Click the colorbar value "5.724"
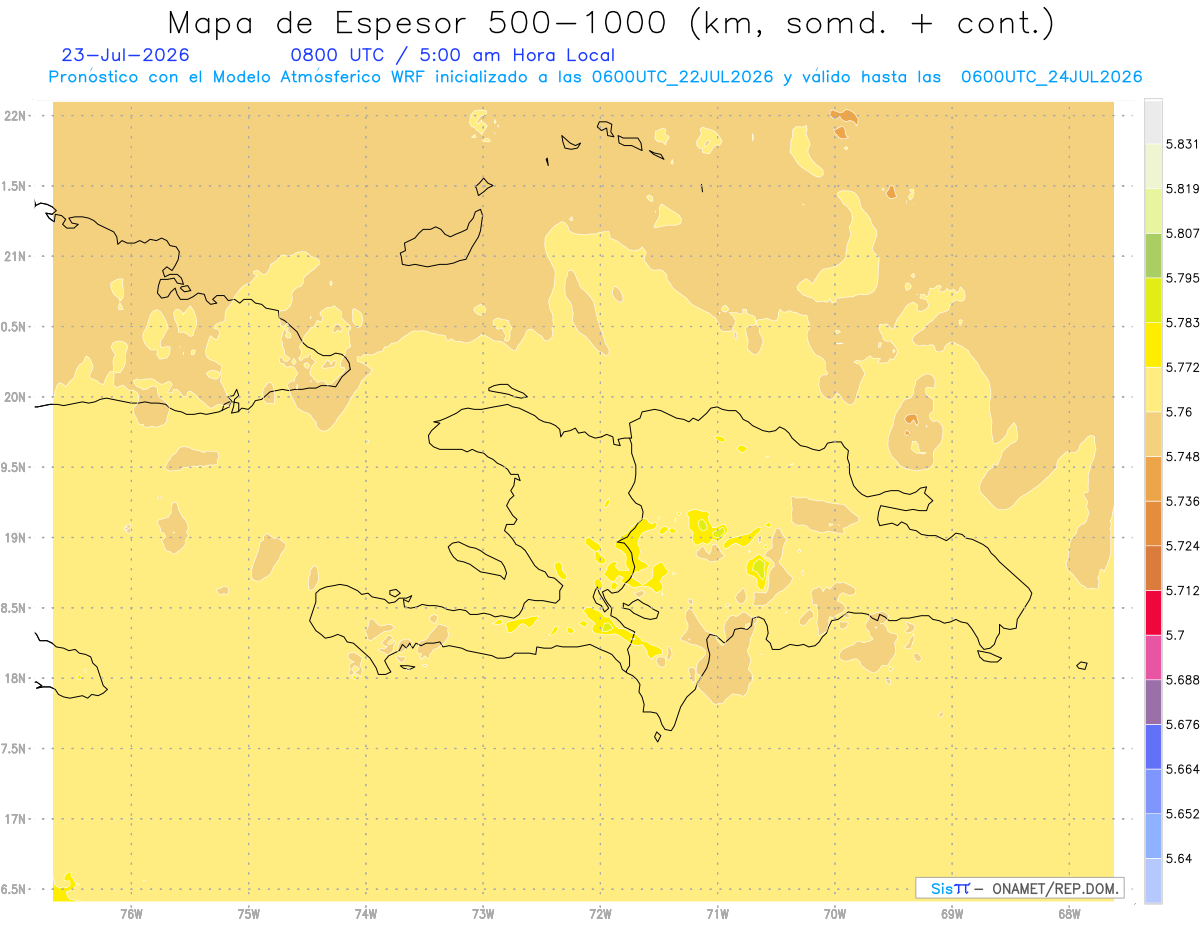 (x=1183, y=545)
